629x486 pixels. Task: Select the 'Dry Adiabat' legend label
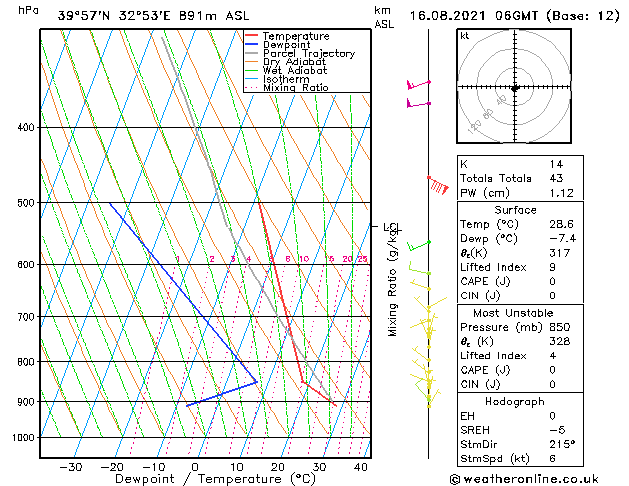click(294, 62)
